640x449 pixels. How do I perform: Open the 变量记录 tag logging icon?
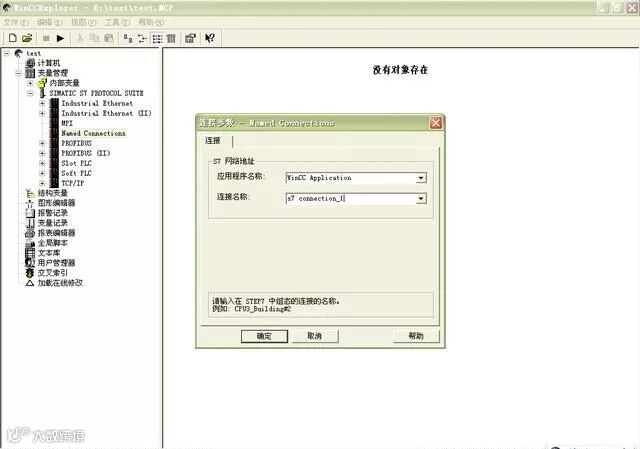(x=30, y=223)
